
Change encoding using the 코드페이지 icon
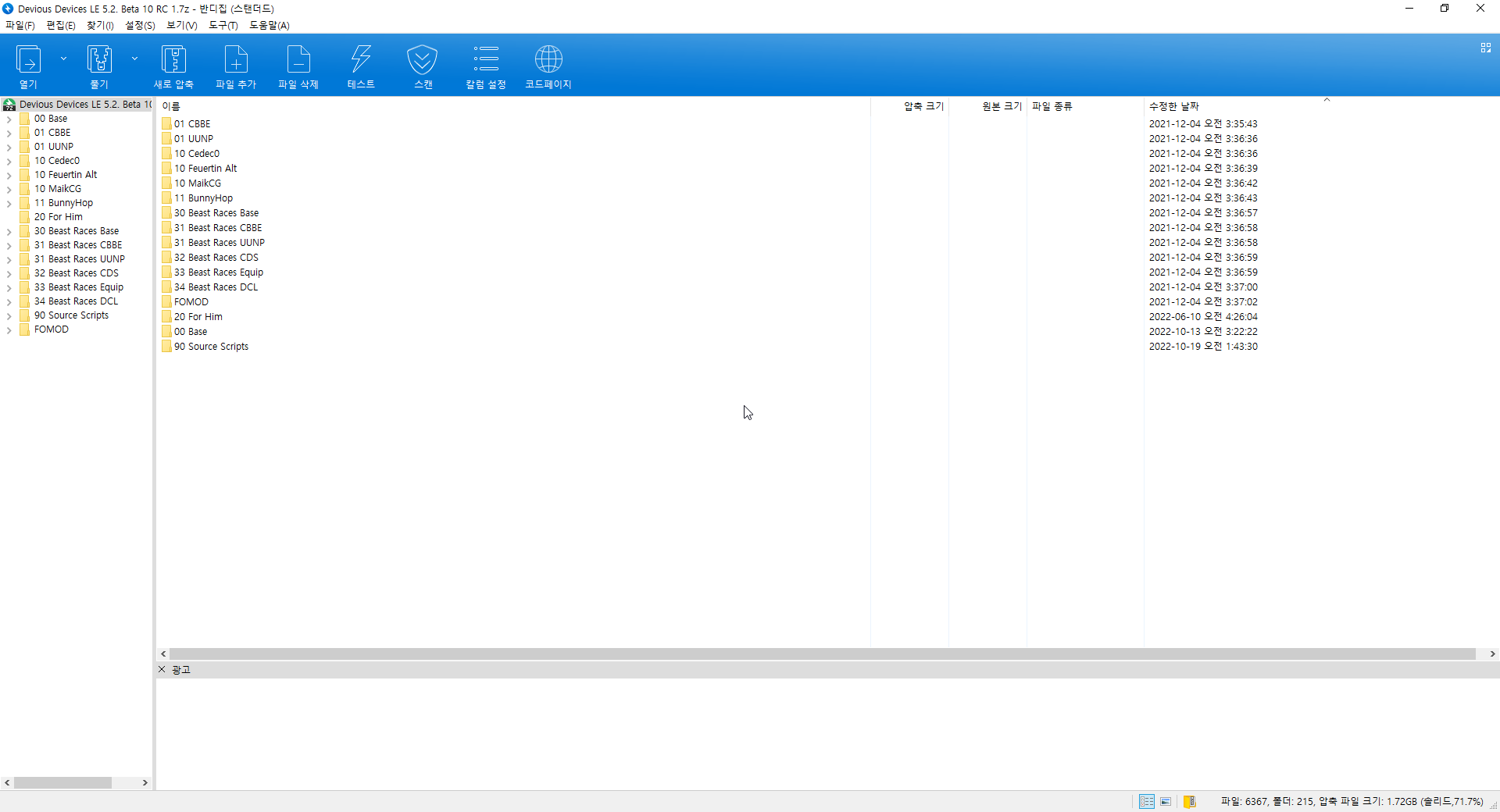(x=548, y=66)
